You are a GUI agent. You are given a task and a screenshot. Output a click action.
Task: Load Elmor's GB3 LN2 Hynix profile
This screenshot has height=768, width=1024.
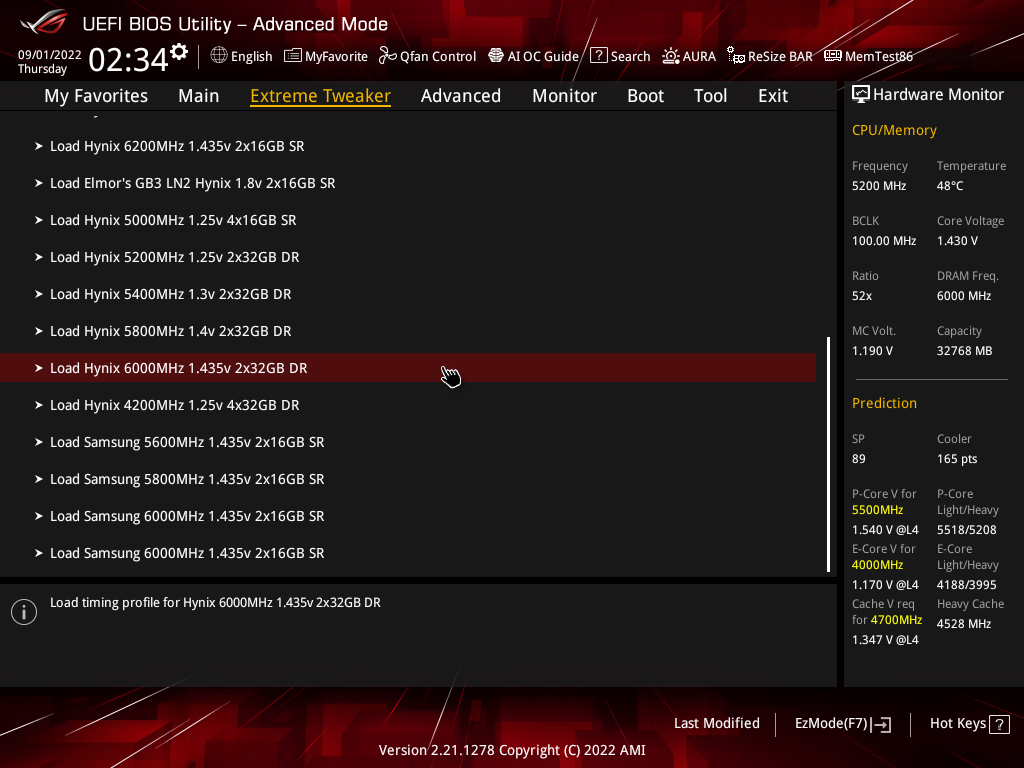408,184
